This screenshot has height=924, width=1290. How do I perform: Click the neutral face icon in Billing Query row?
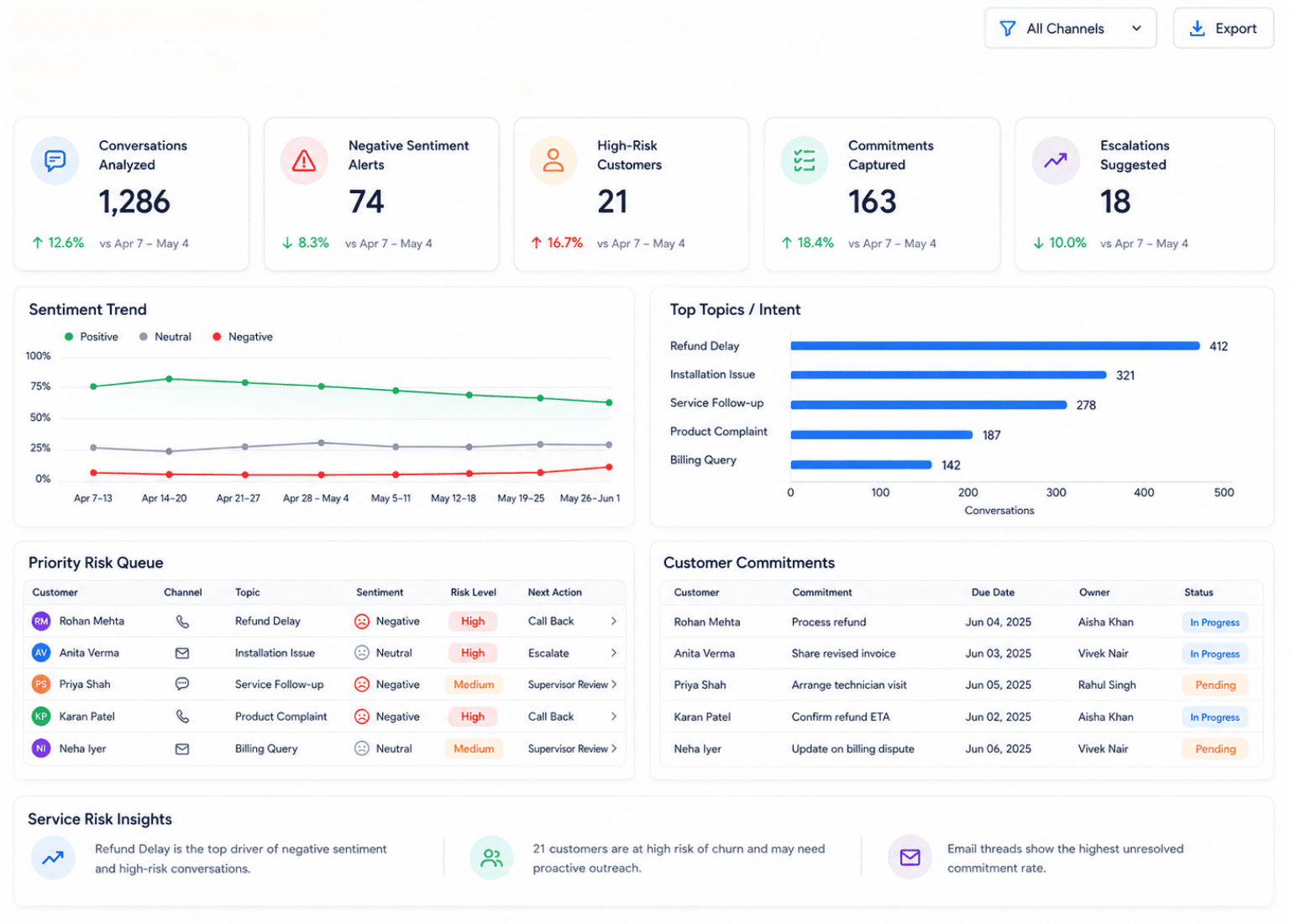(362, 748)
